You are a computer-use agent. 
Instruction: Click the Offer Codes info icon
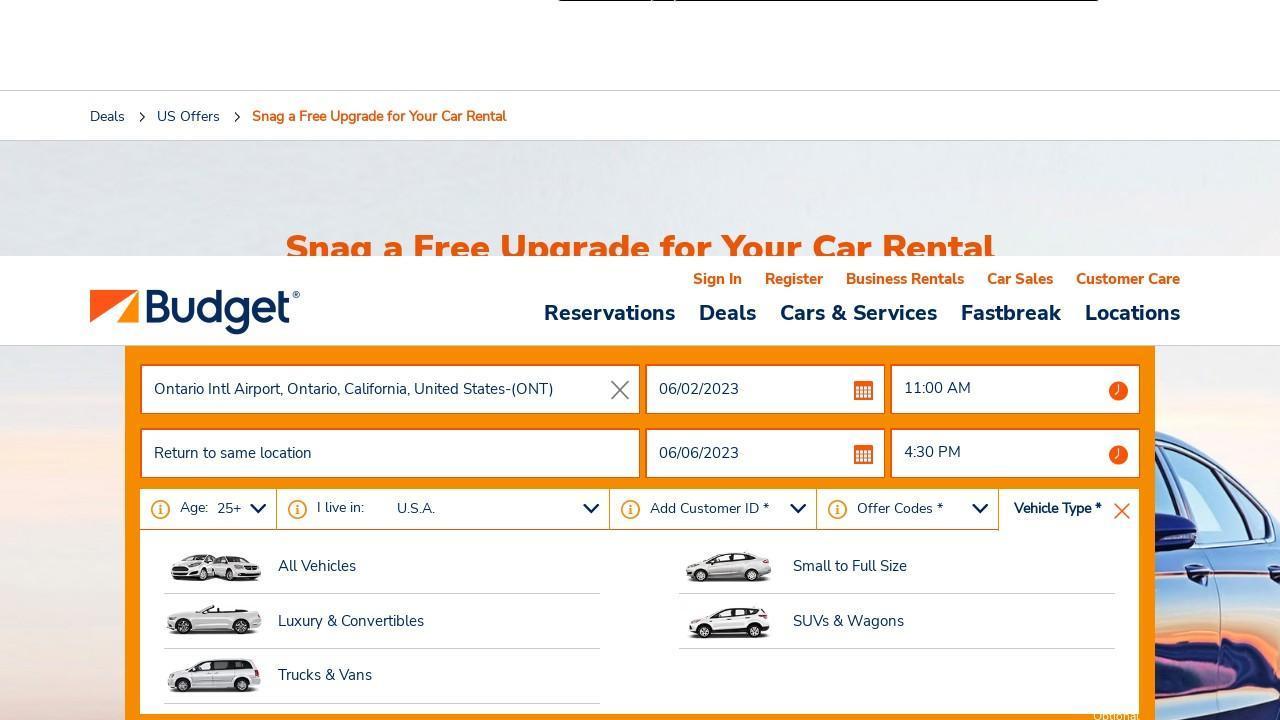(x=837, y=509)
